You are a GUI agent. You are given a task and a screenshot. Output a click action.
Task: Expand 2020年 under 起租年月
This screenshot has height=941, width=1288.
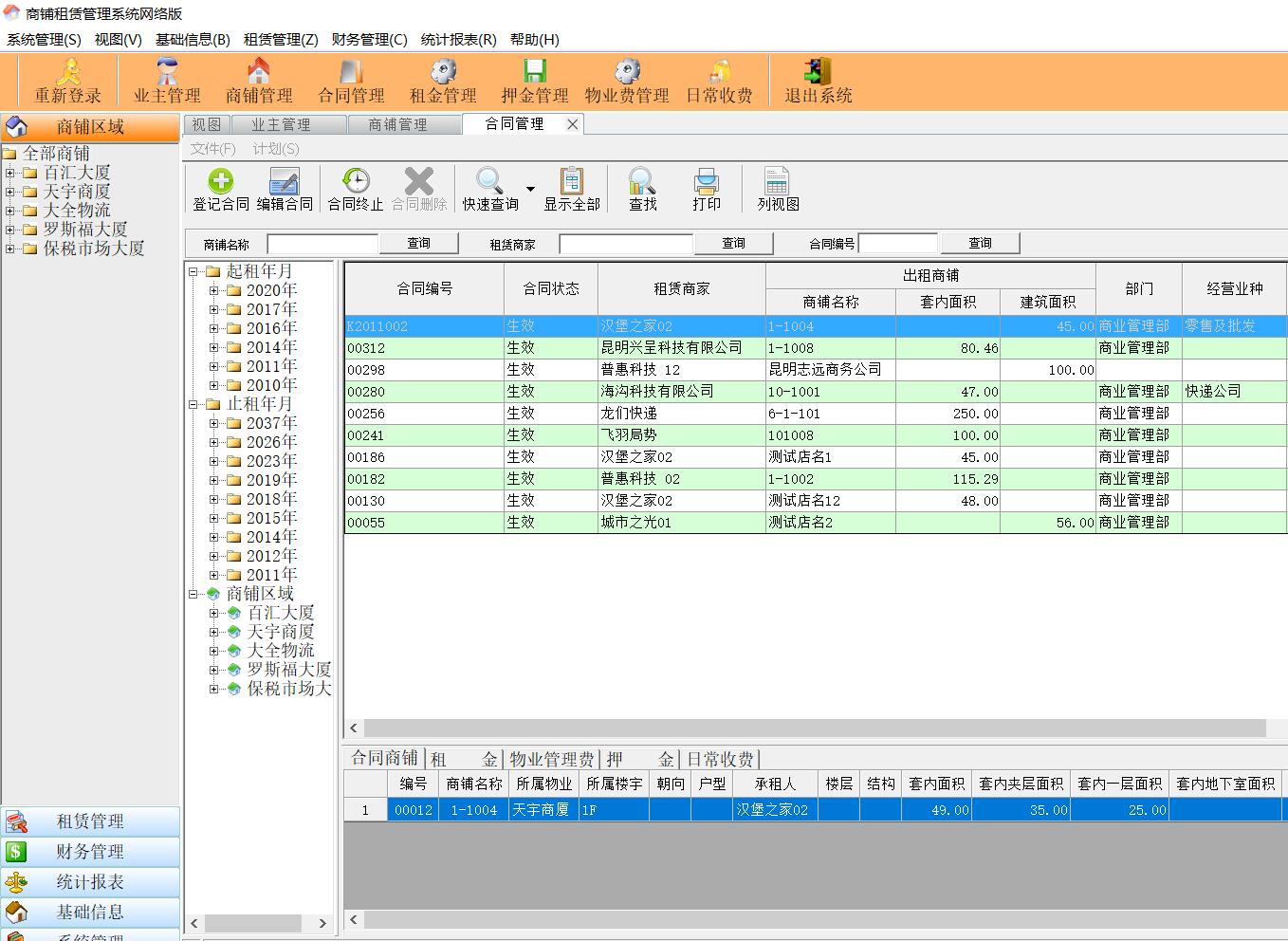click(x=214, y=290)
